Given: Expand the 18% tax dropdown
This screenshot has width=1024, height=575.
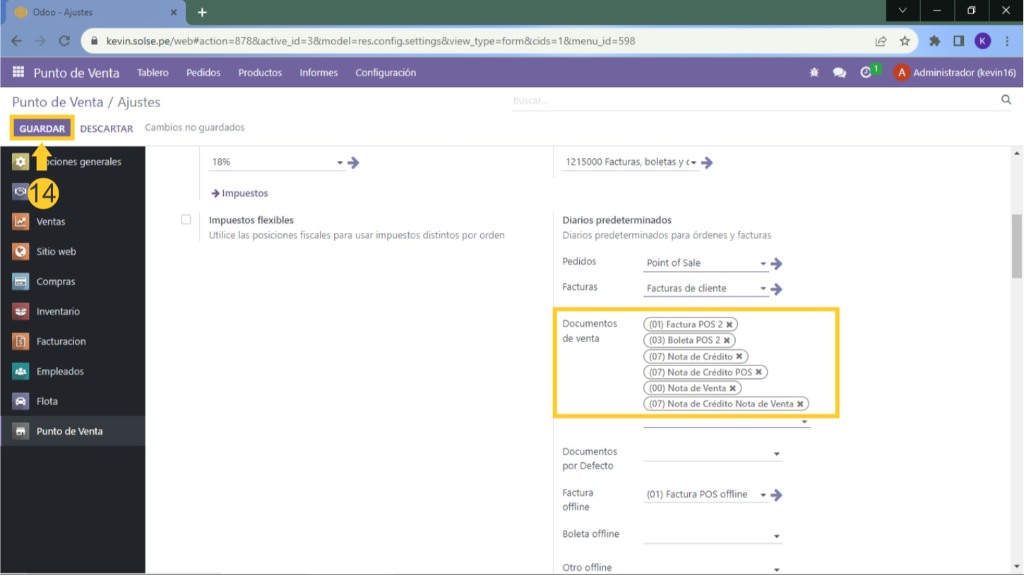Looking at the screenshot, I should coord(340,163).
